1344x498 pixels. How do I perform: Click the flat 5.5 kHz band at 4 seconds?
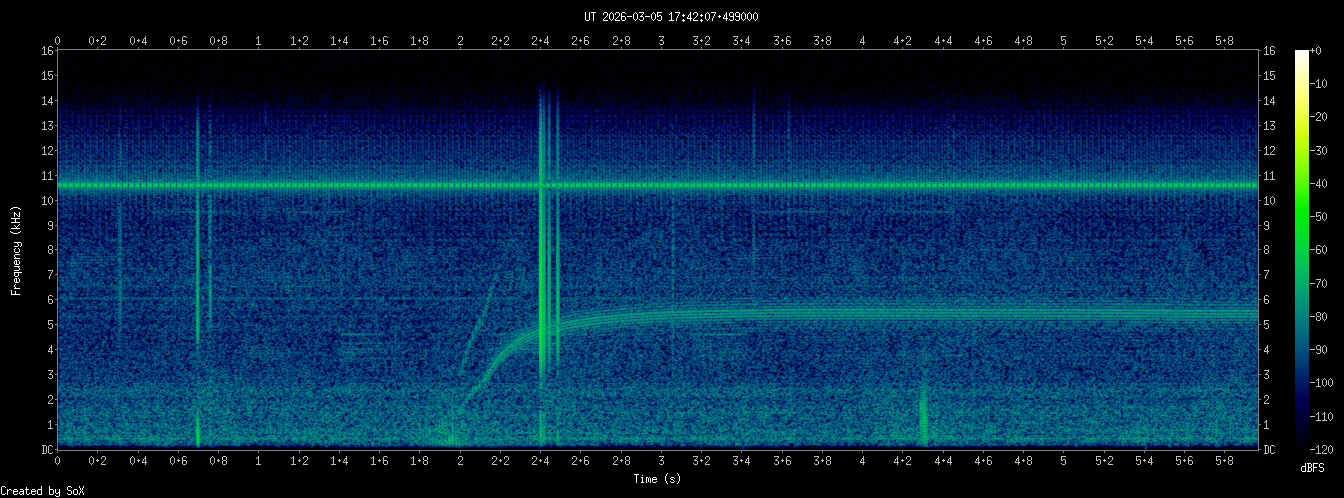click(863, 312)
